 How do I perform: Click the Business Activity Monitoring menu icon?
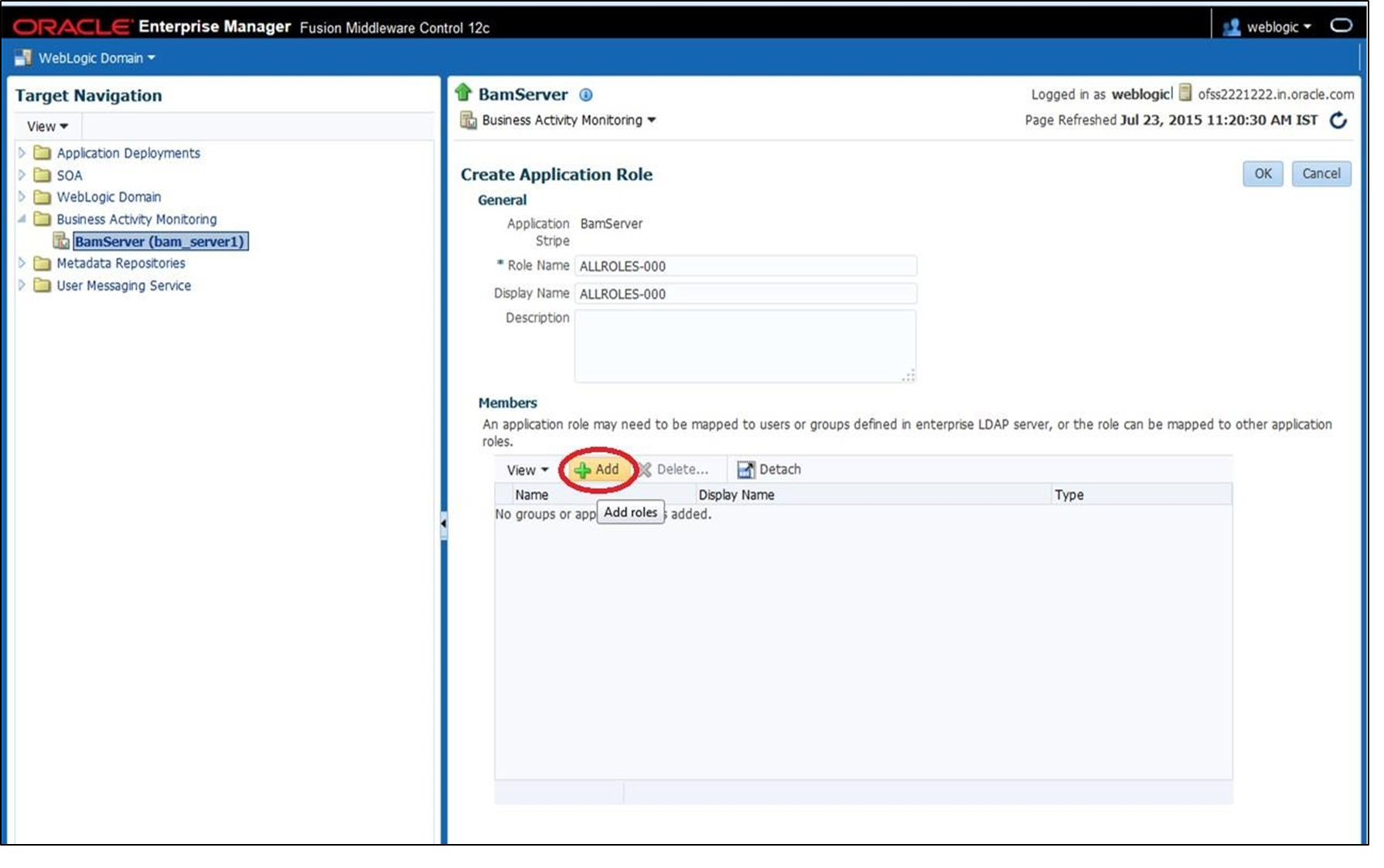(x=468, y=121)
